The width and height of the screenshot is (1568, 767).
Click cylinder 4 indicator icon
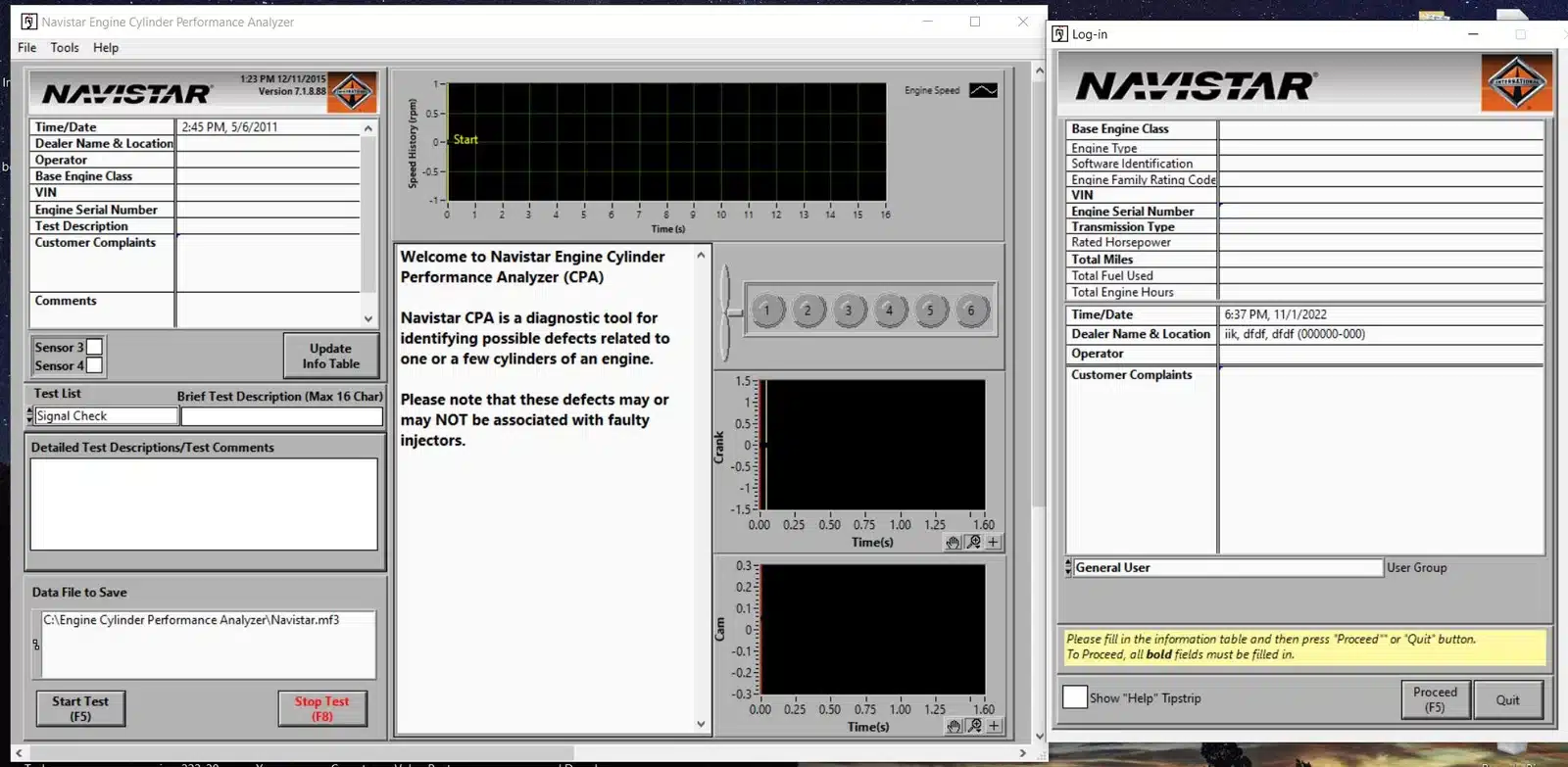coord(890,311)
